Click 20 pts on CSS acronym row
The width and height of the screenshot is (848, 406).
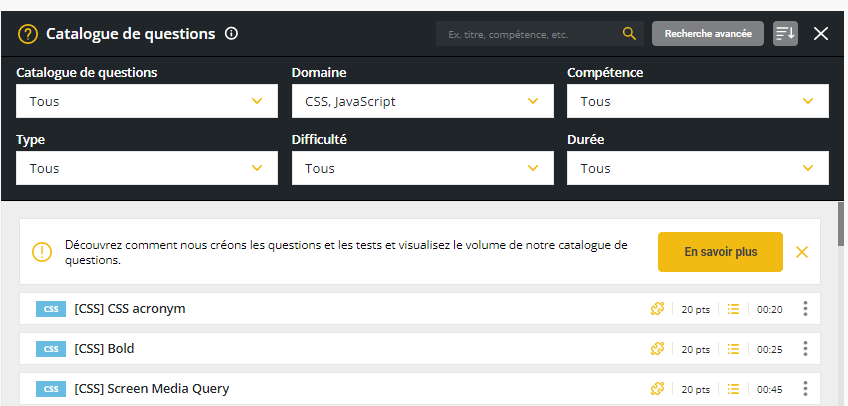click(695, 310)
